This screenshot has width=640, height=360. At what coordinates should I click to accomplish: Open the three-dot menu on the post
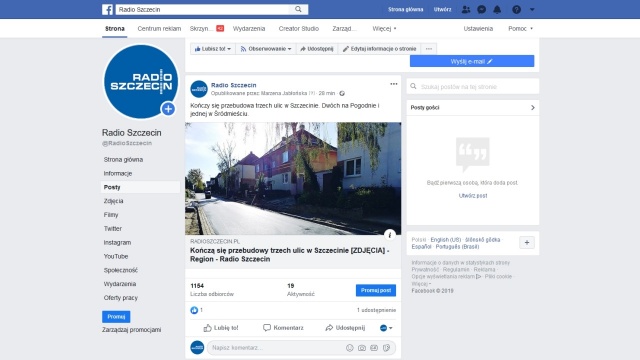[393, 84]
